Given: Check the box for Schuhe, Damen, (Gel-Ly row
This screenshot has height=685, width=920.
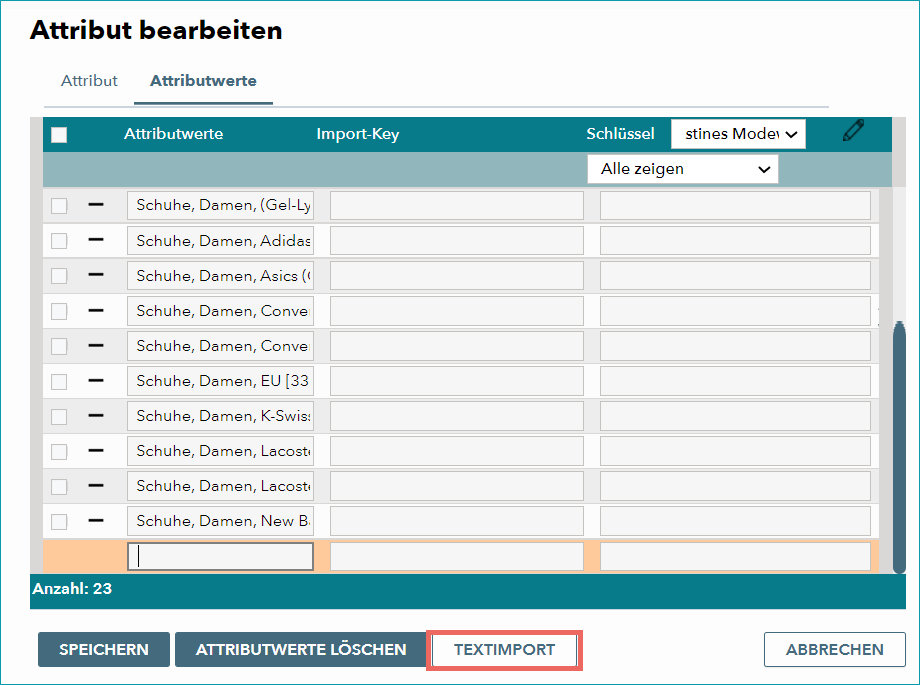Looking at the screenshot, I should pos(59,206).
